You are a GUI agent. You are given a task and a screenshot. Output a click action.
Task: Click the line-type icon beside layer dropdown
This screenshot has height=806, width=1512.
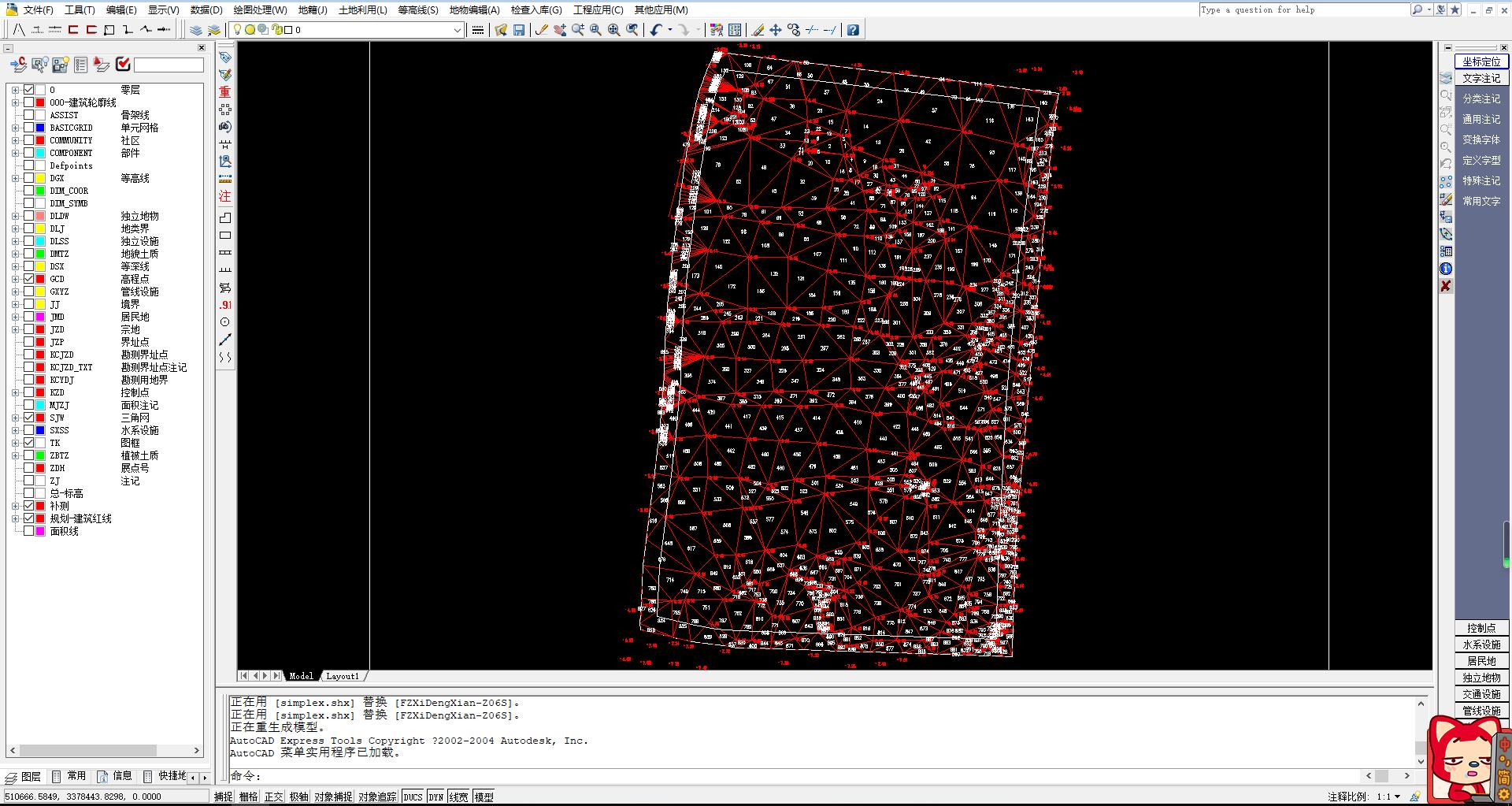click(478, 30)
